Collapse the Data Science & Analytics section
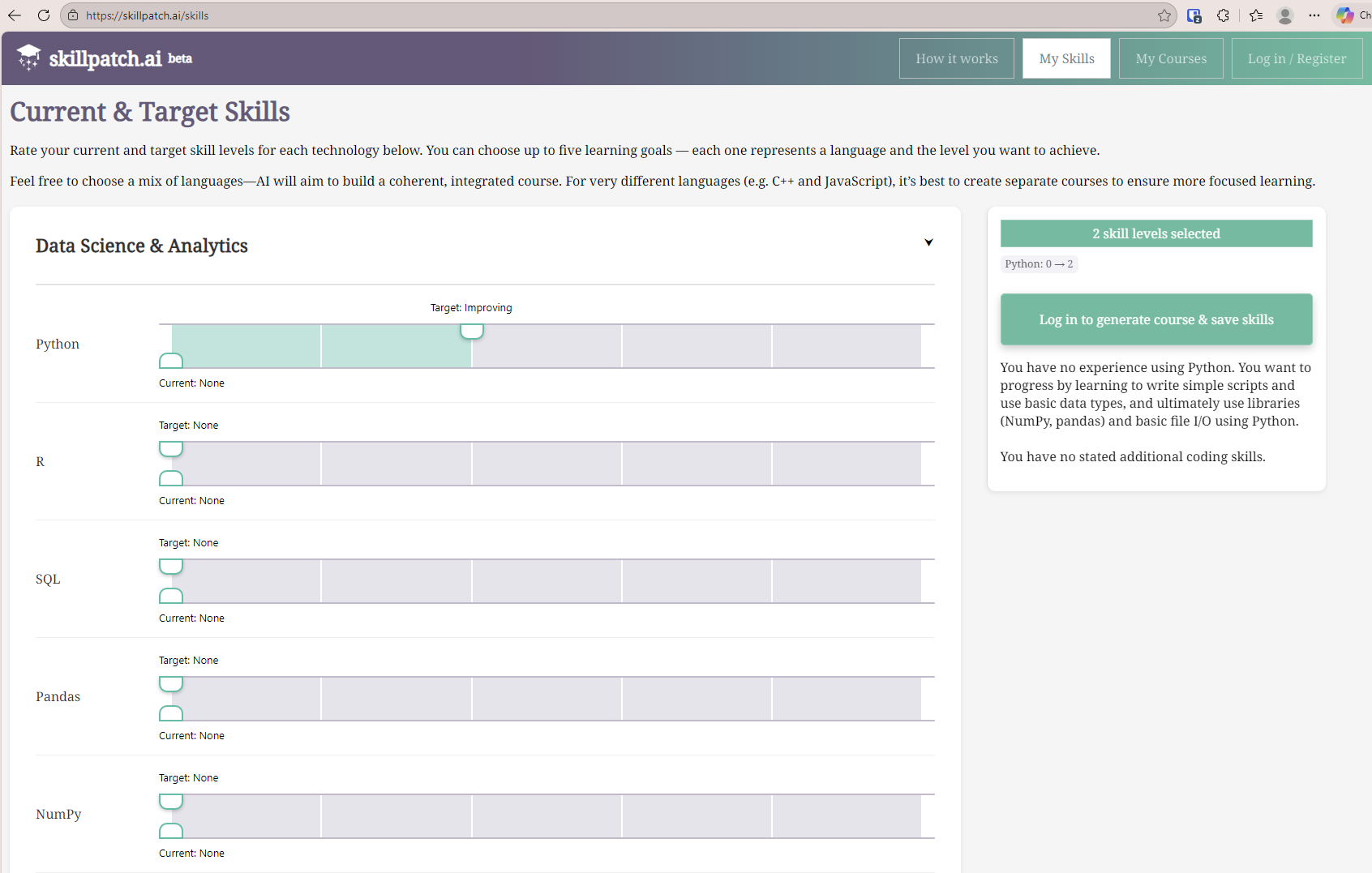The width and height of the screenshot is (1372, 873). click(x=928, y=242)
